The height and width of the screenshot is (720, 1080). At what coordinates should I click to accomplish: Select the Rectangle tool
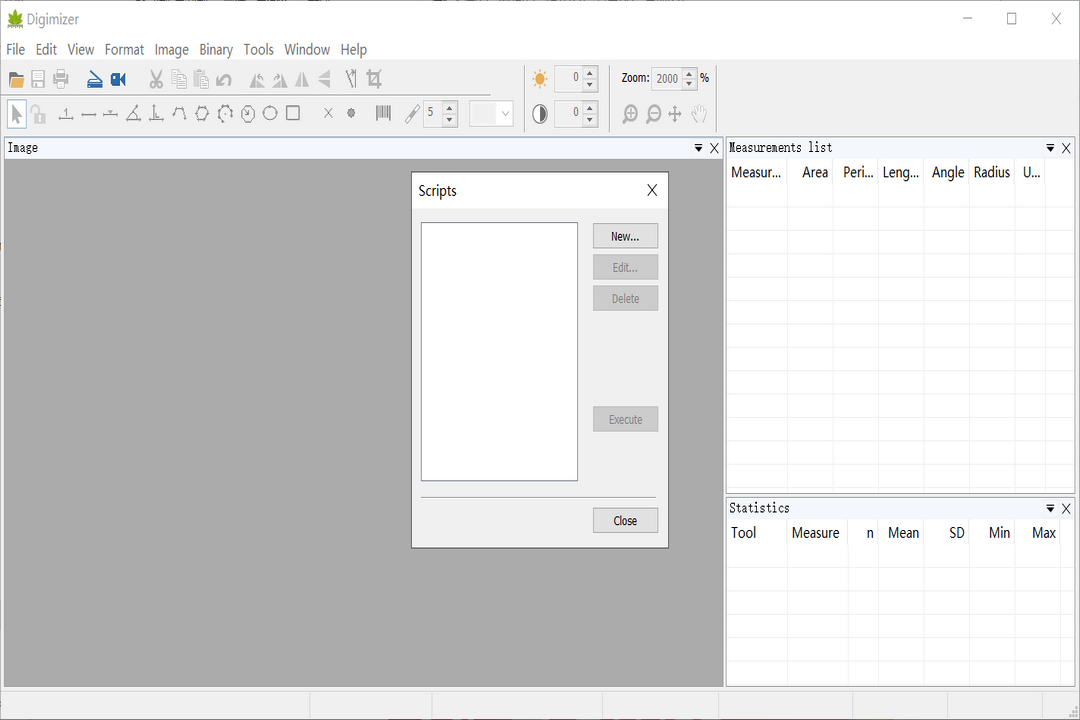[x=293, y=113]
